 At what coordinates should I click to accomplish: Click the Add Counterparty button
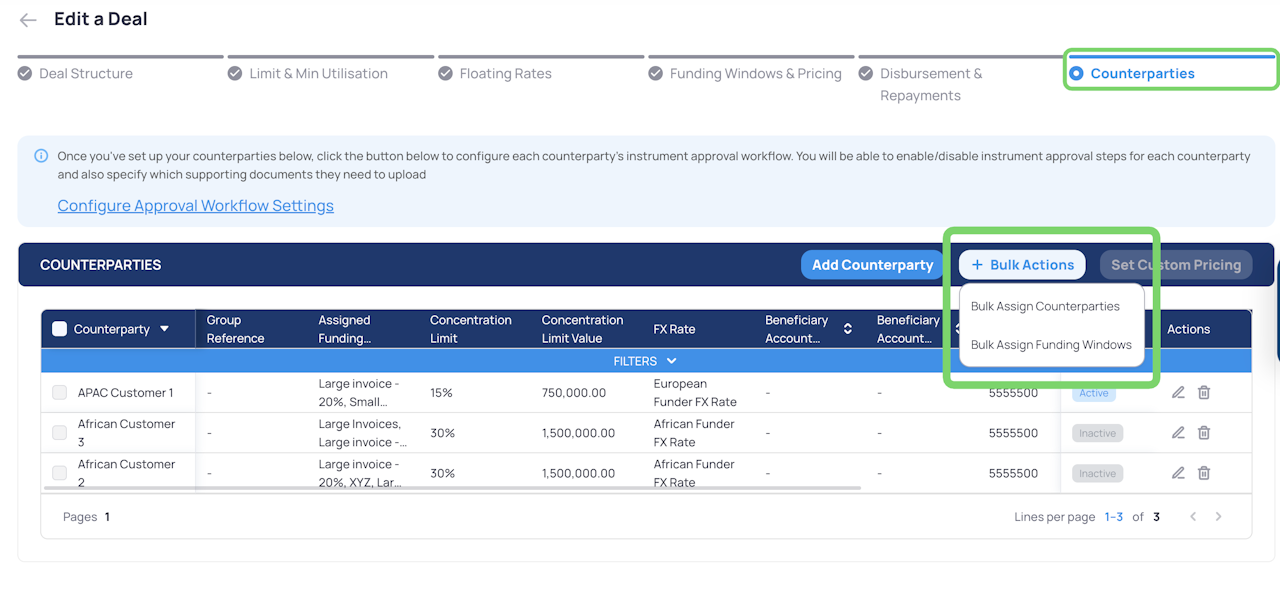click(x=872, y=265)
